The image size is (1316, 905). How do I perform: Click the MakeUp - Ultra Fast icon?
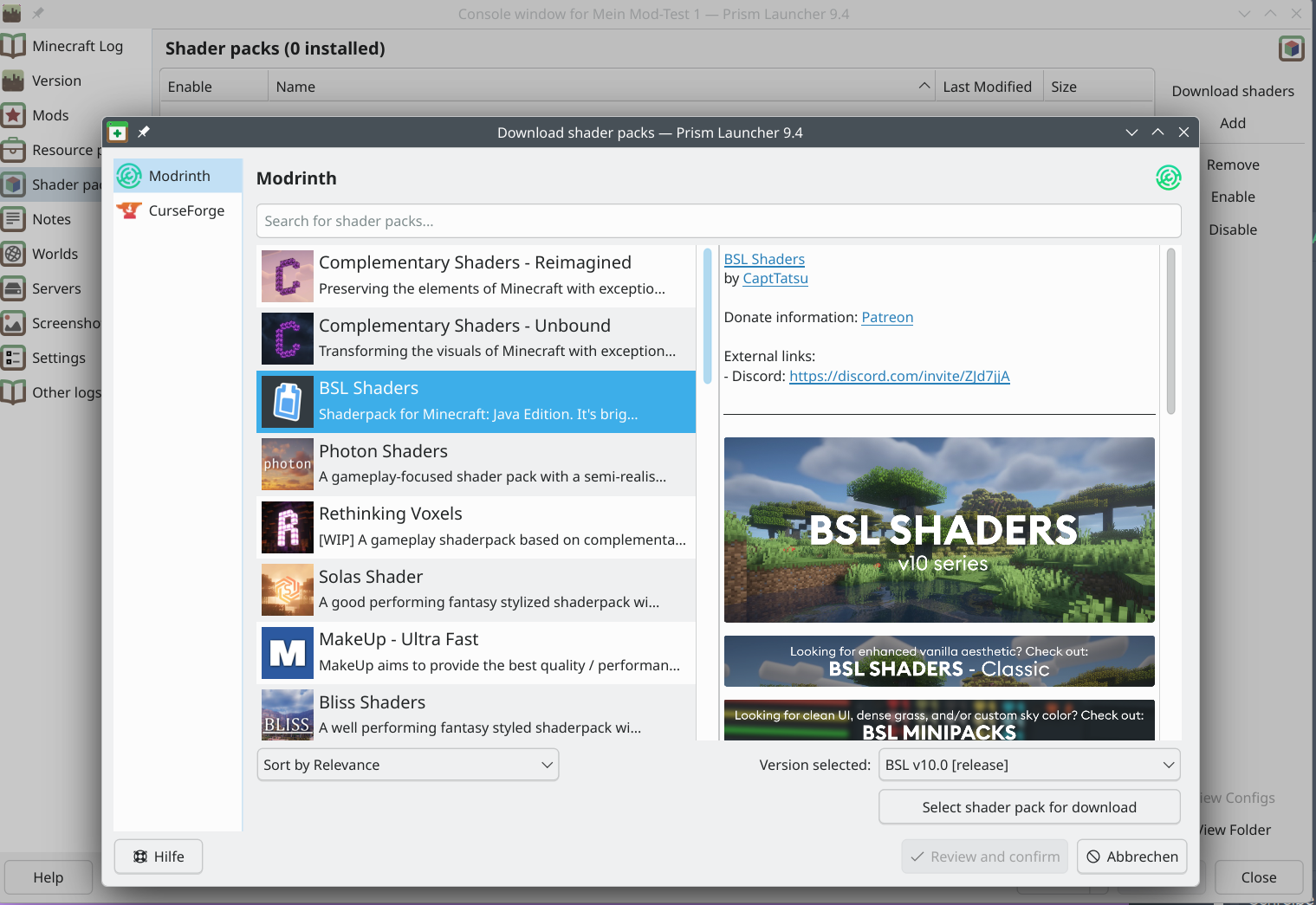(288, 653)
